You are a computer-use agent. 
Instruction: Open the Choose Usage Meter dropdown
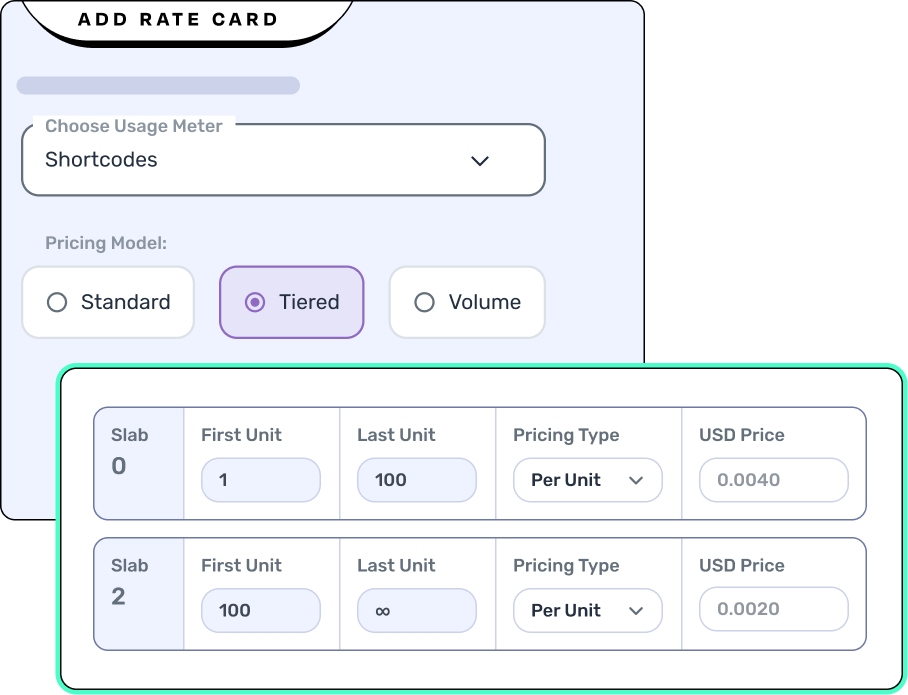pos(283,159)
